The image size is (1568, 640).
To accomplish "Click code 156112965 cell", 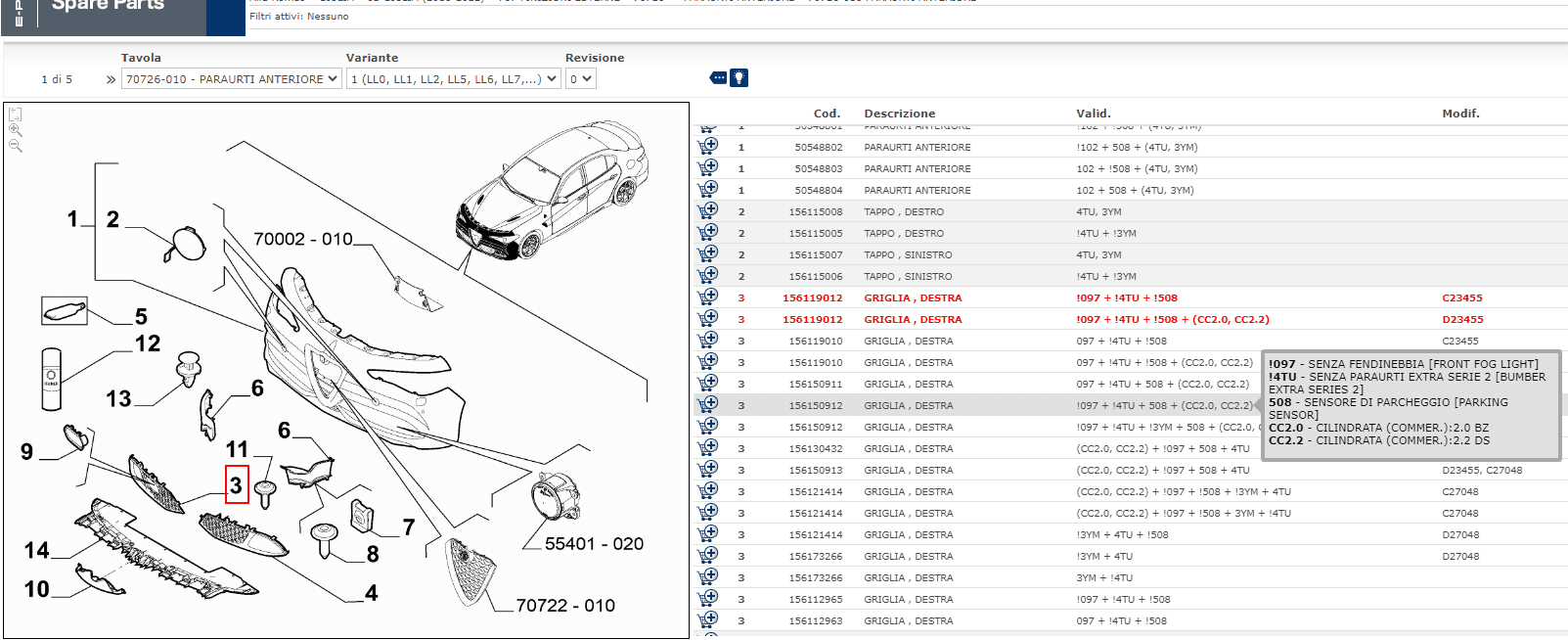I will 816,599.
